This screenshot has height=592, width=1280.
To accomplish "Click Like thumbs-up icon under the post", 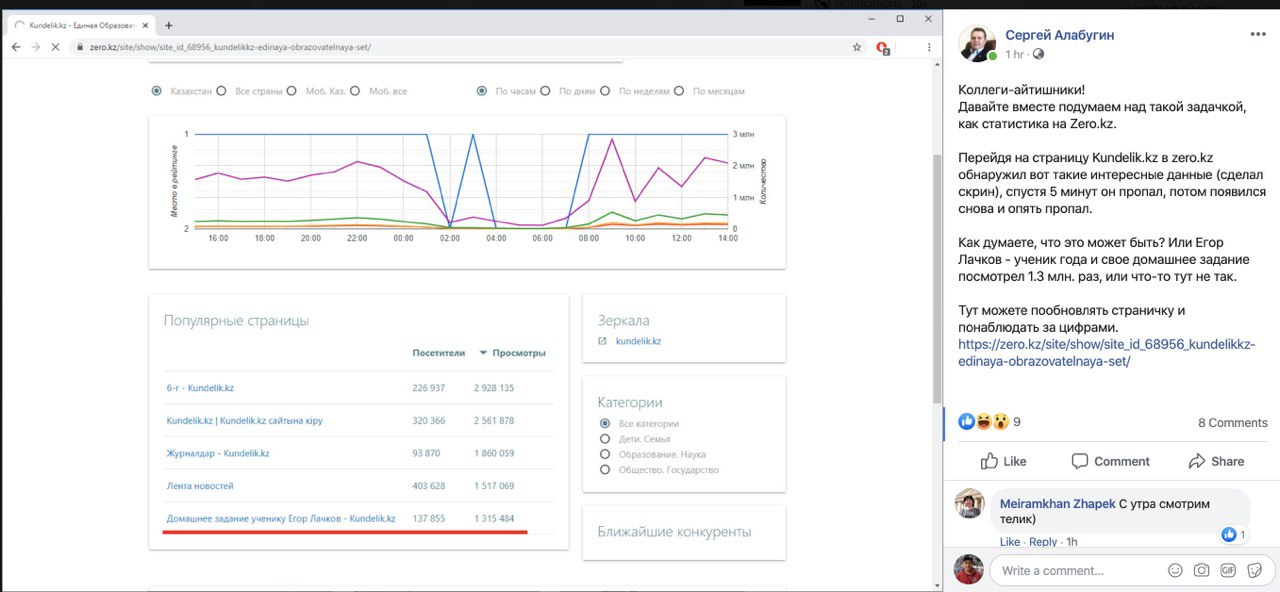I will click(x=989, y=461).
